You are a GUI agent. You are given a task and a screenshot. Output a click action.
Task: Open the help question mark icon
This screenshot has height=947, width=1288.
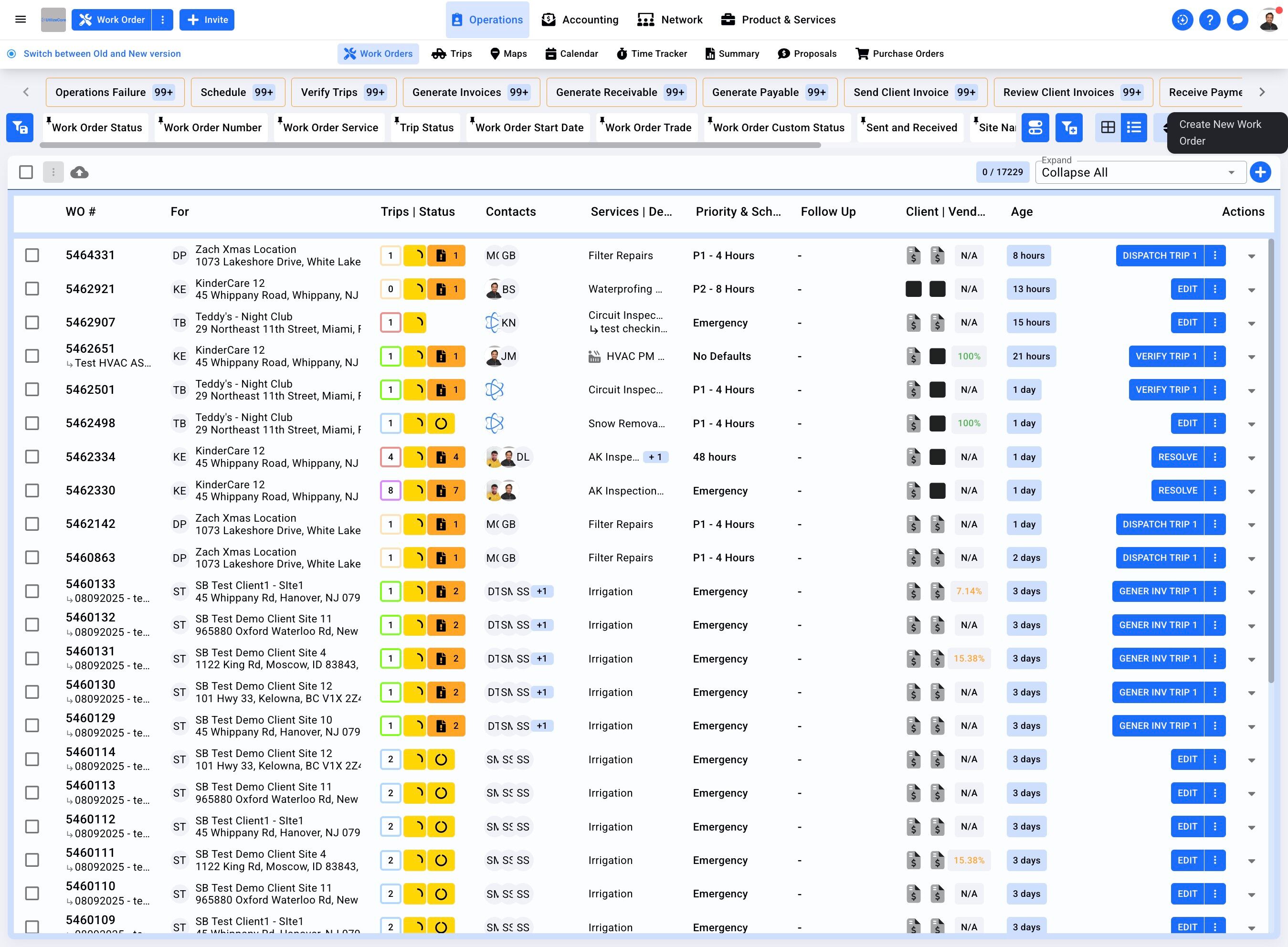pyautogui.click(x=1210, y=20)
